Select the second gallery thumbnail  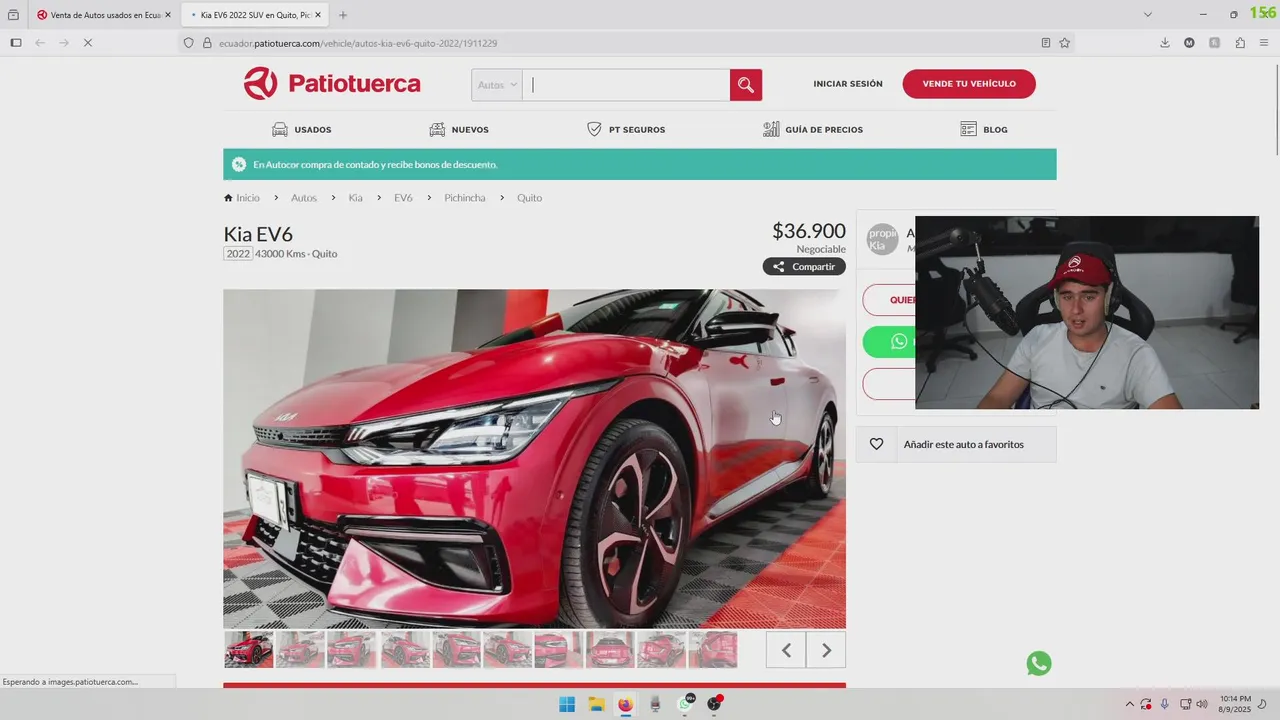[300, 650]
